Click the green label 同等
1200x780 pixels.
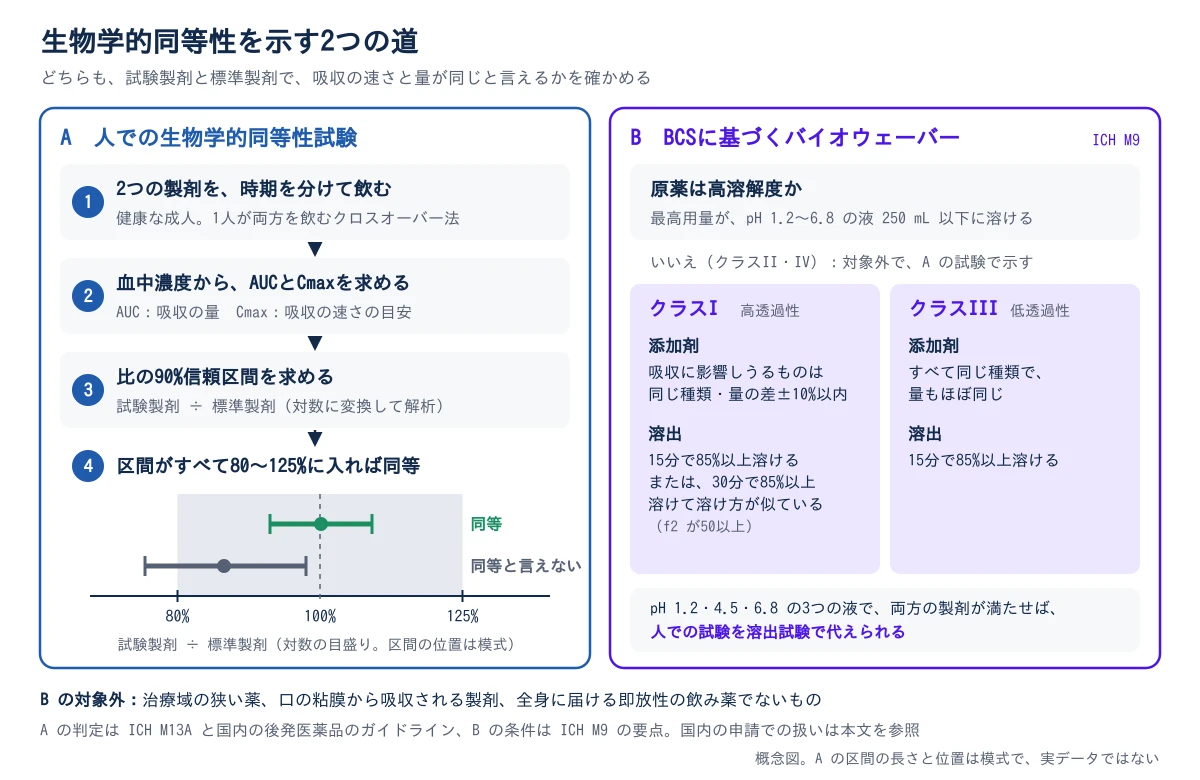[486, 523]
